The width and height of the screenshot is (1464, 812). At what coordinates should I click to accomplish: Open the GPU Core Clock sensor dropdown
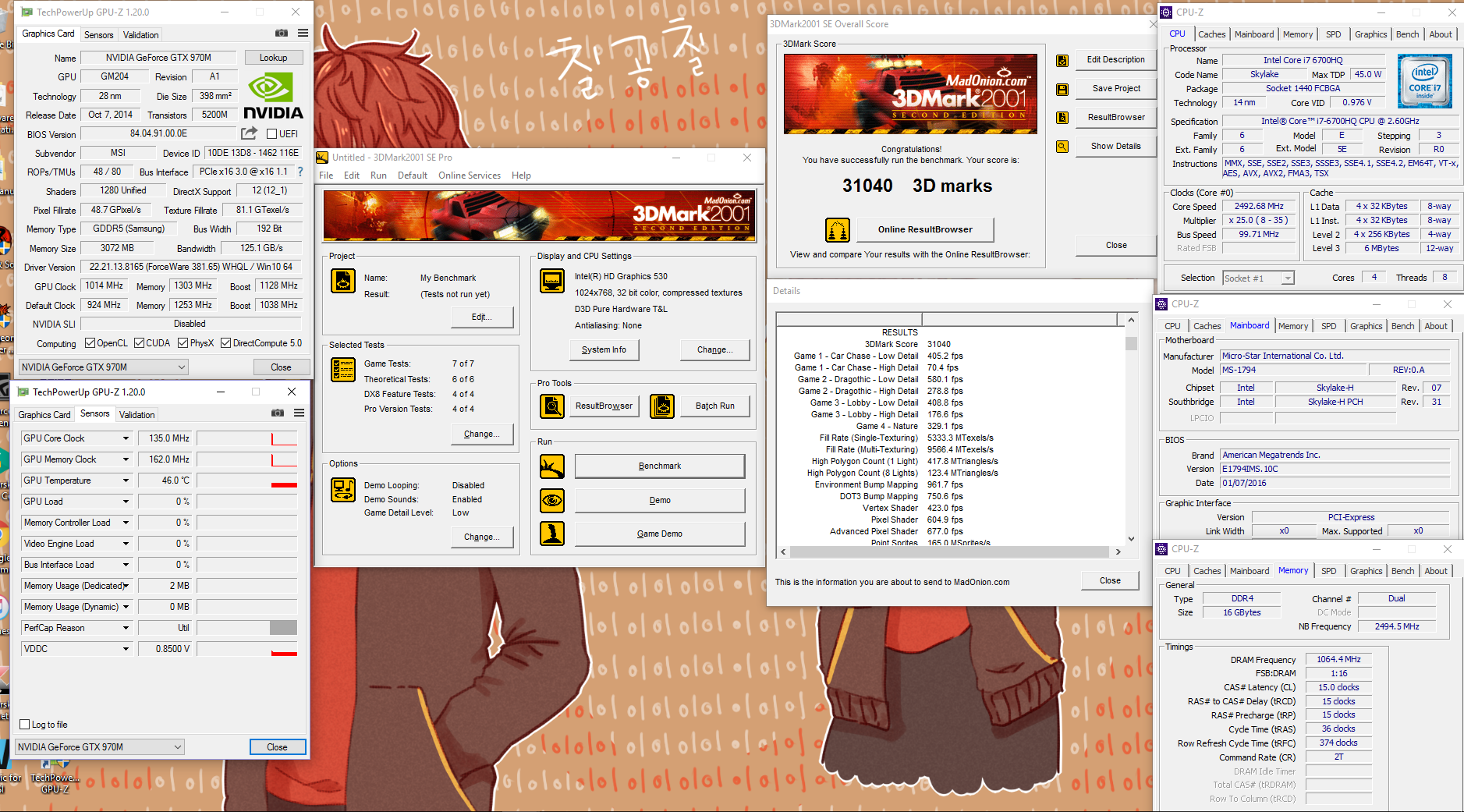126,438
